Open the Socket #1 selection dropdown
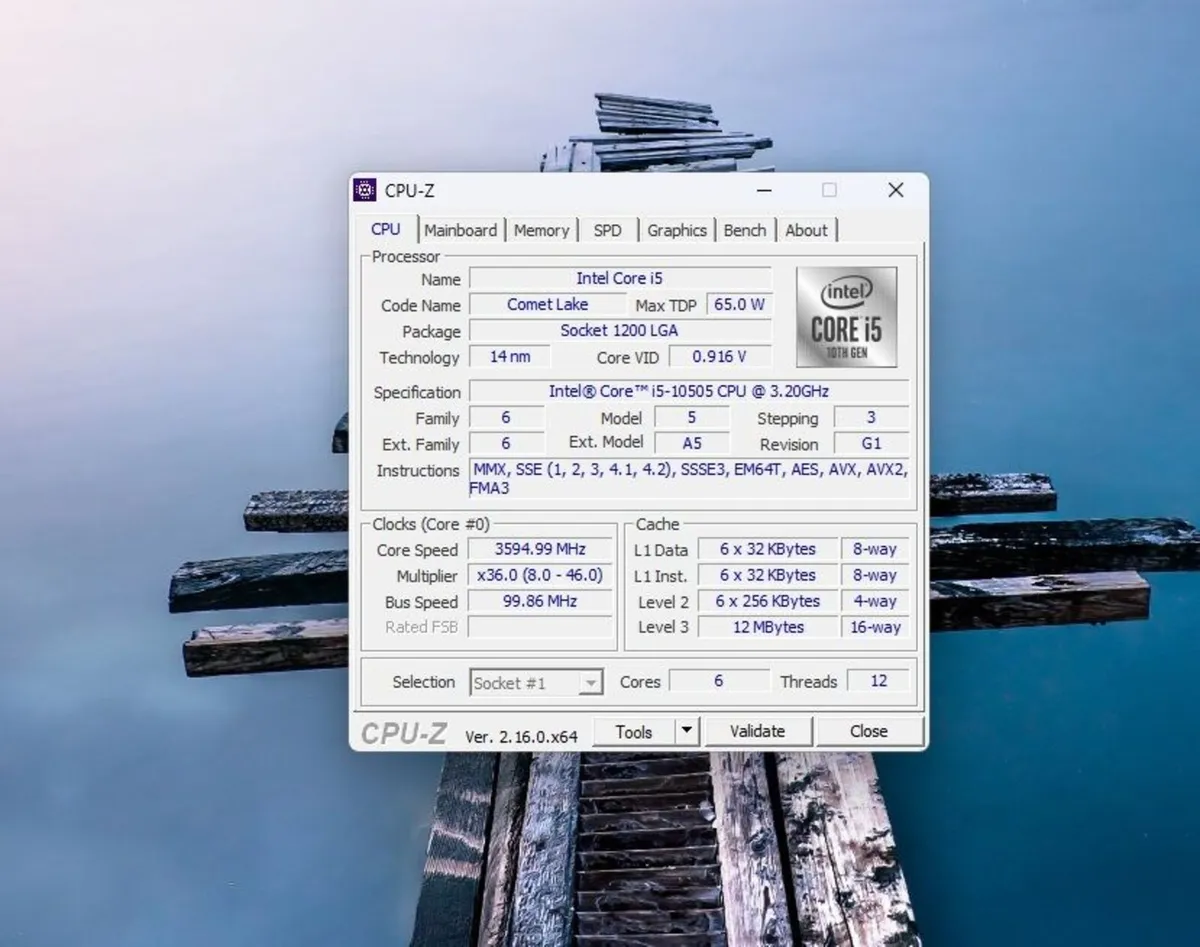 pyautogui.click(x=536, y=683)
